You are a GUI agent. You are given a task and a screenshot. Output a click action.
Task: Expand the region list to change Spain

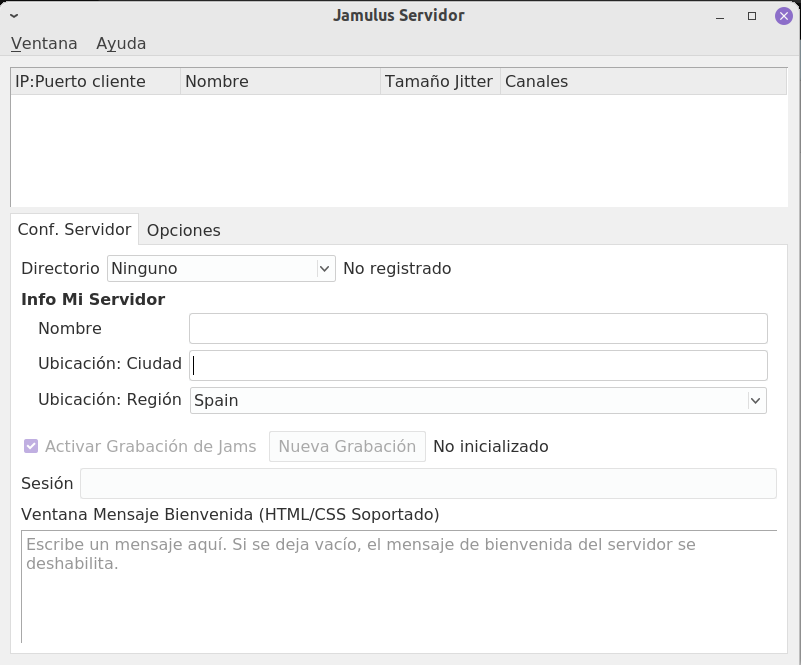tap(756, 400)
